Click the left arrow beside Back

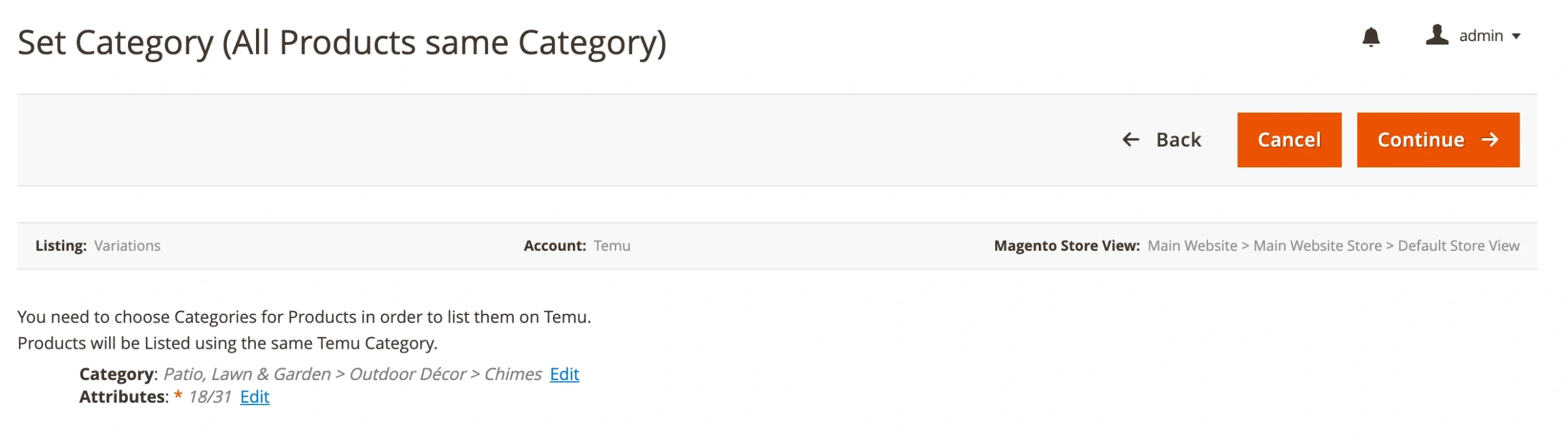click(1130, 140)
